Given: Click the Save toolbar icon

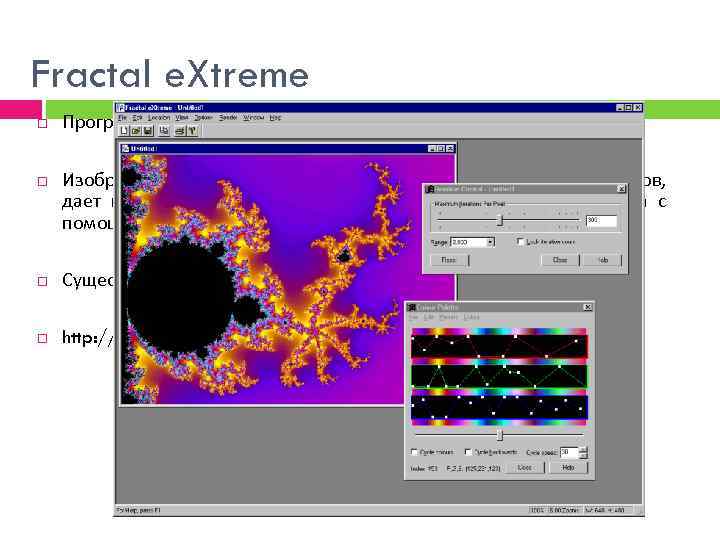Looking at the screenshot, I should [148, 131].
